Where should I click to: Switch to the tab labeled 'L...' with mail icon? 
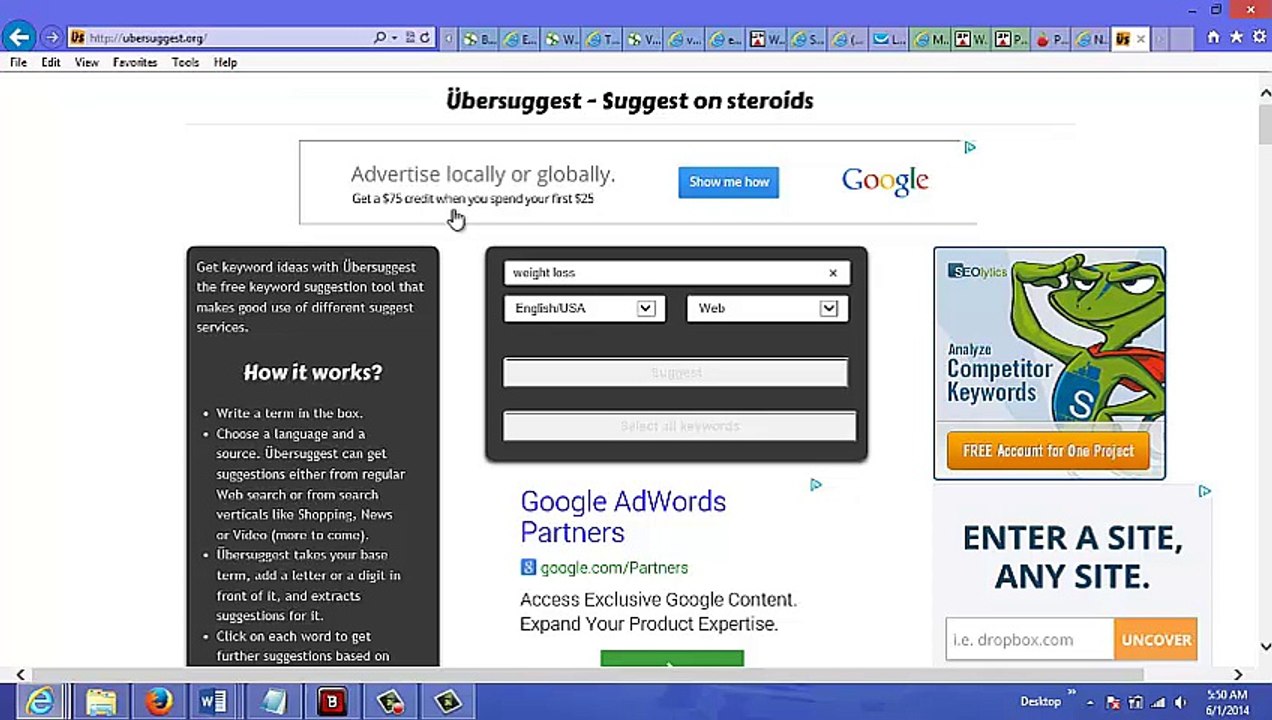click(888, 39)
